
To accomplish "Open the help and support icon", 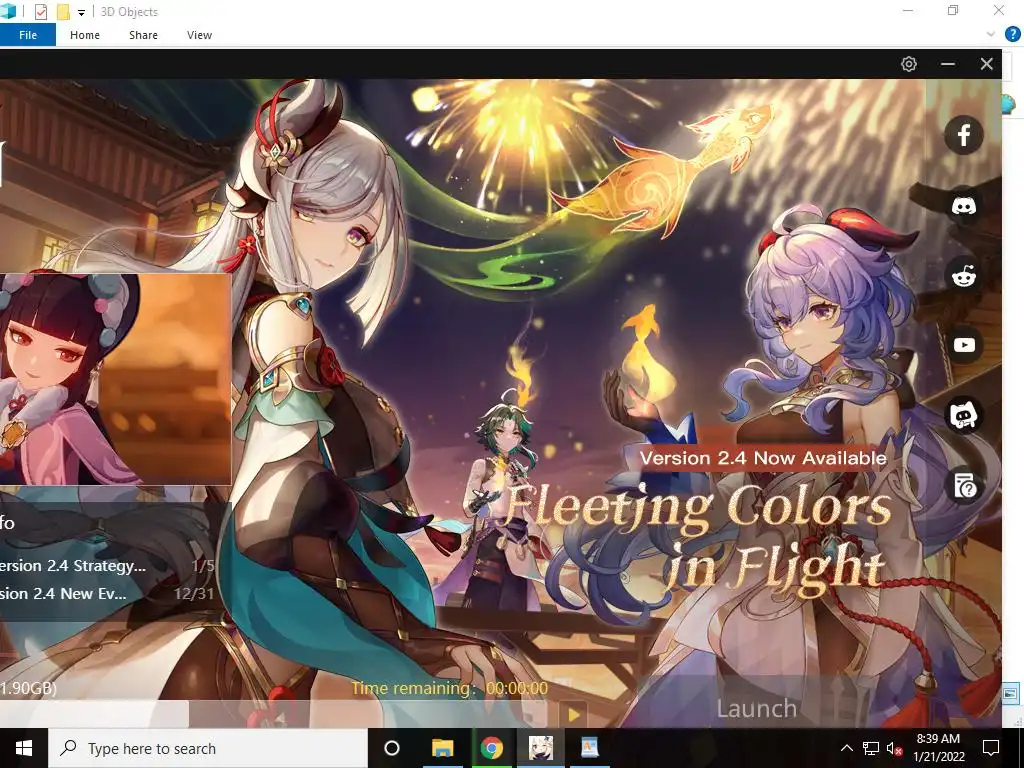I will click(x=963, y=486).
